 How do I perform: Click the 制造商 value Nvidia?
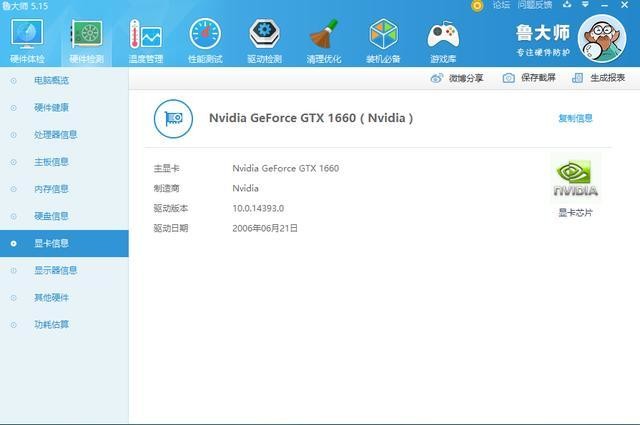[x=245, y=188]
